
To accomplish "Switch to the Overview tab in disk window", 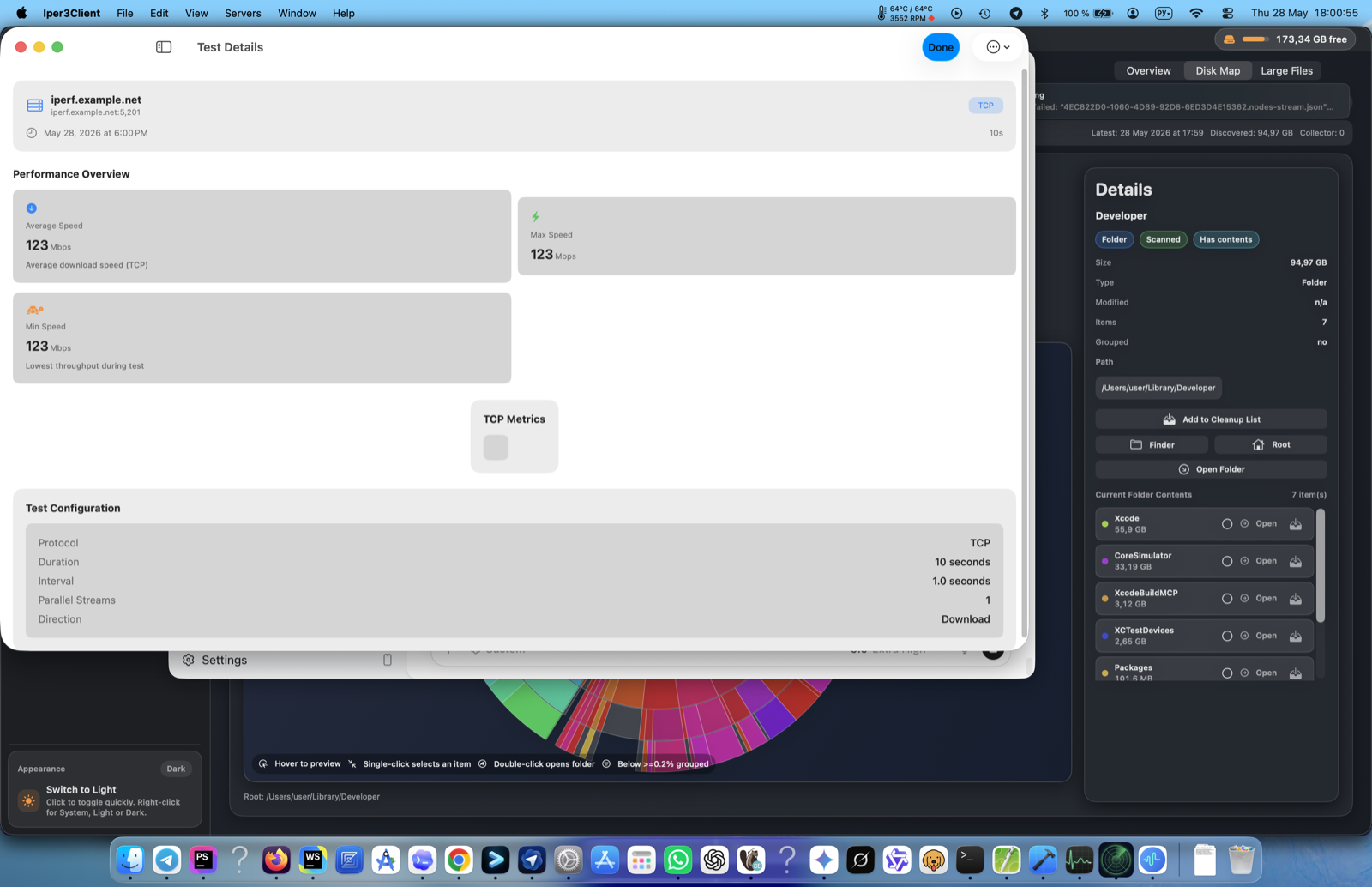I will (1148, 70).
